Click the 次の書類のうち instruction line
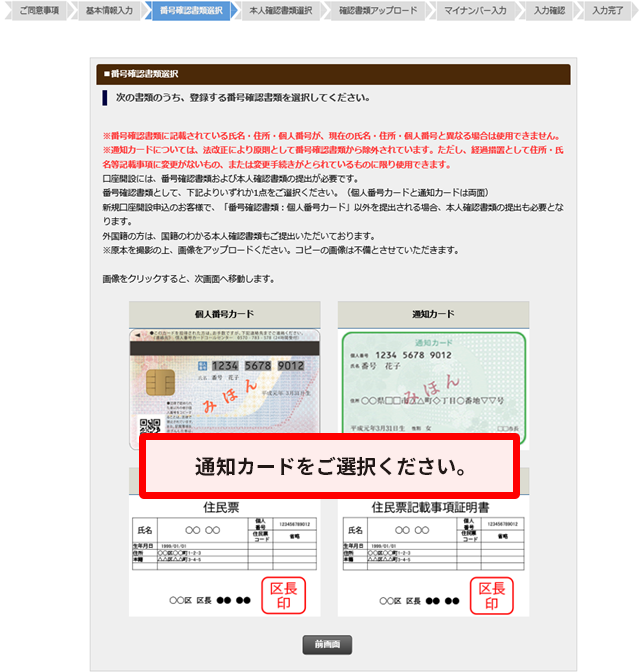640x672 pixels. 243,98
